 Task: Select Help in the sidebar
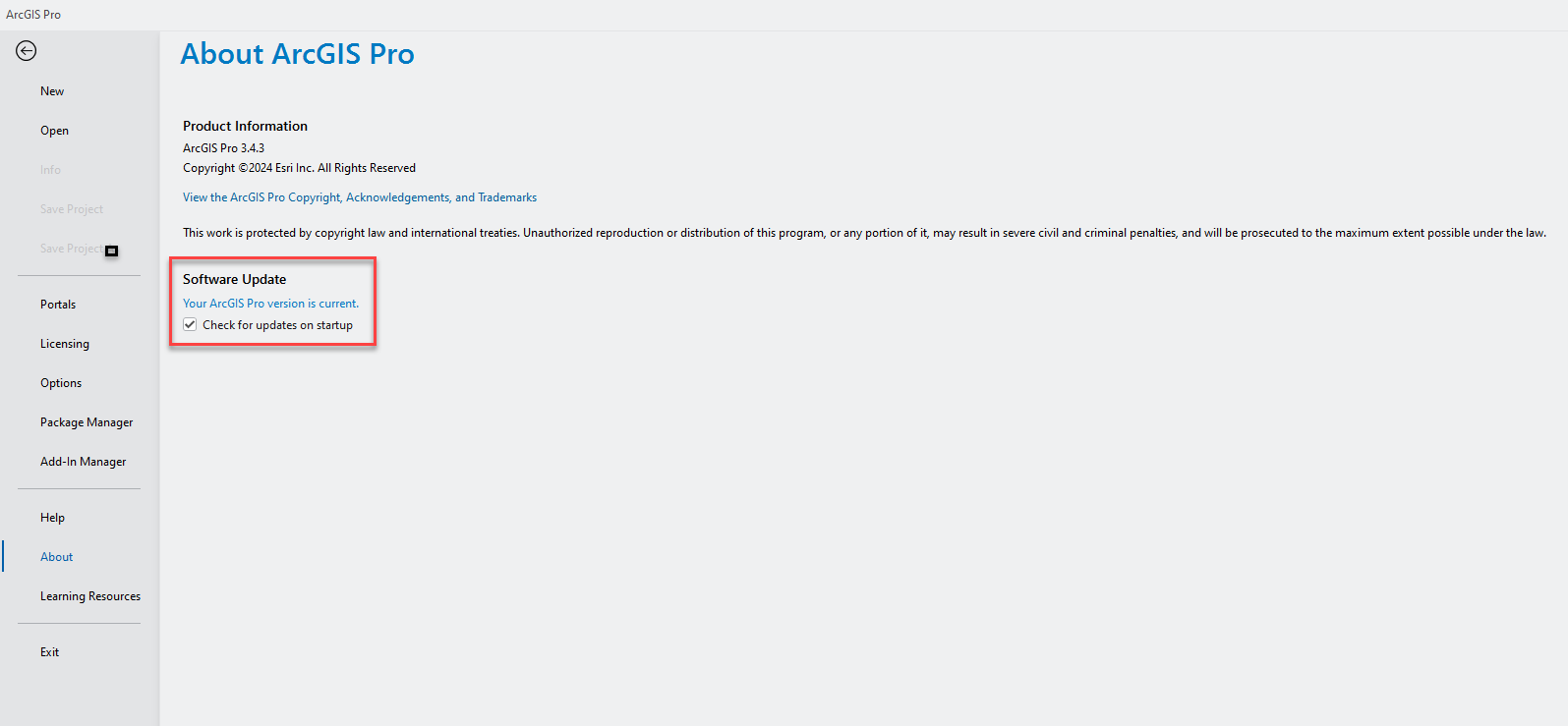pyautogui.click(x=52, y=518)
